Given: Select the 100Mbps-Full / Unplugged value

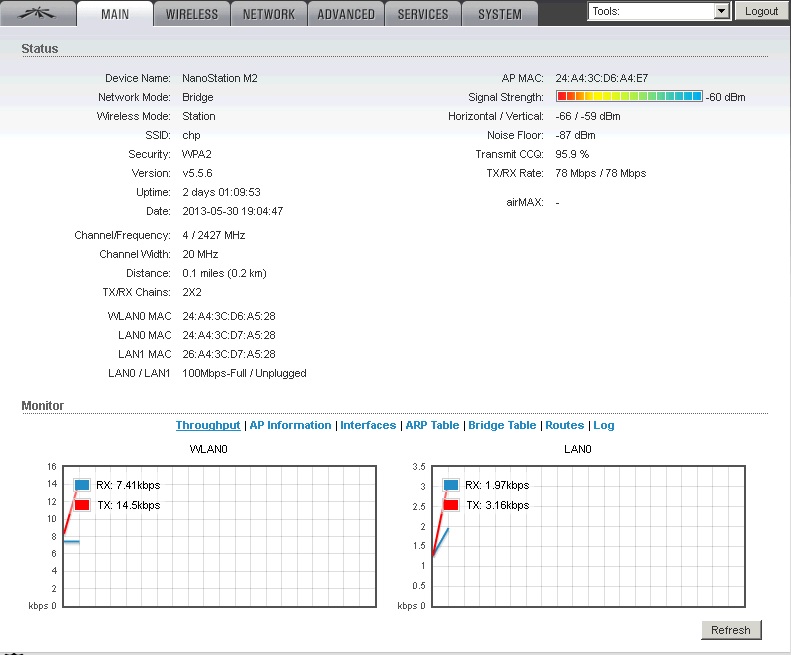Looking at the screenshot, I should pos(244,373).
